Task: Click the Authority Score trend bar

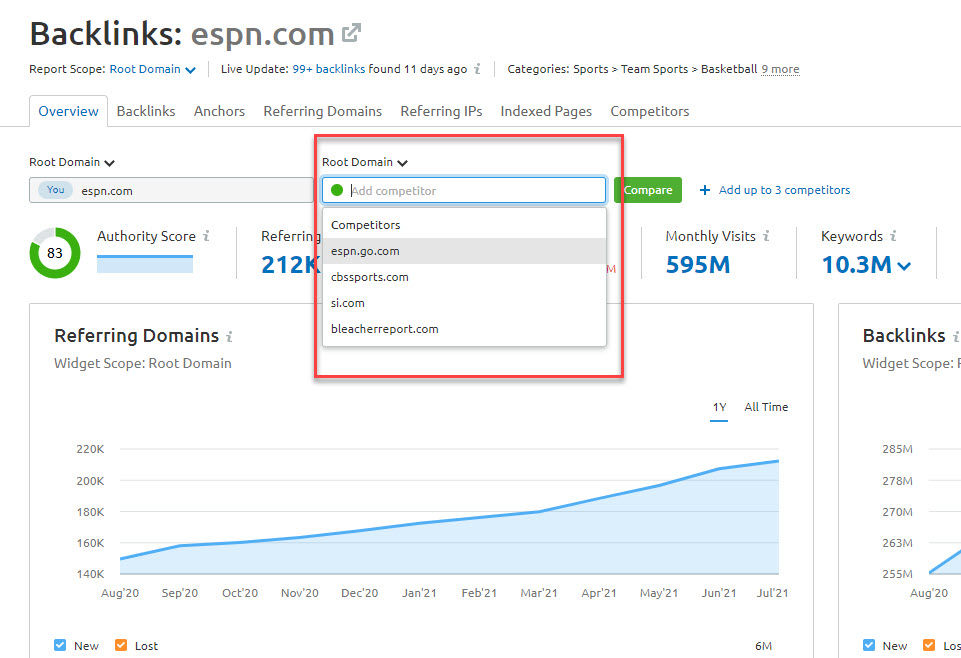Action: pos(145,264)
